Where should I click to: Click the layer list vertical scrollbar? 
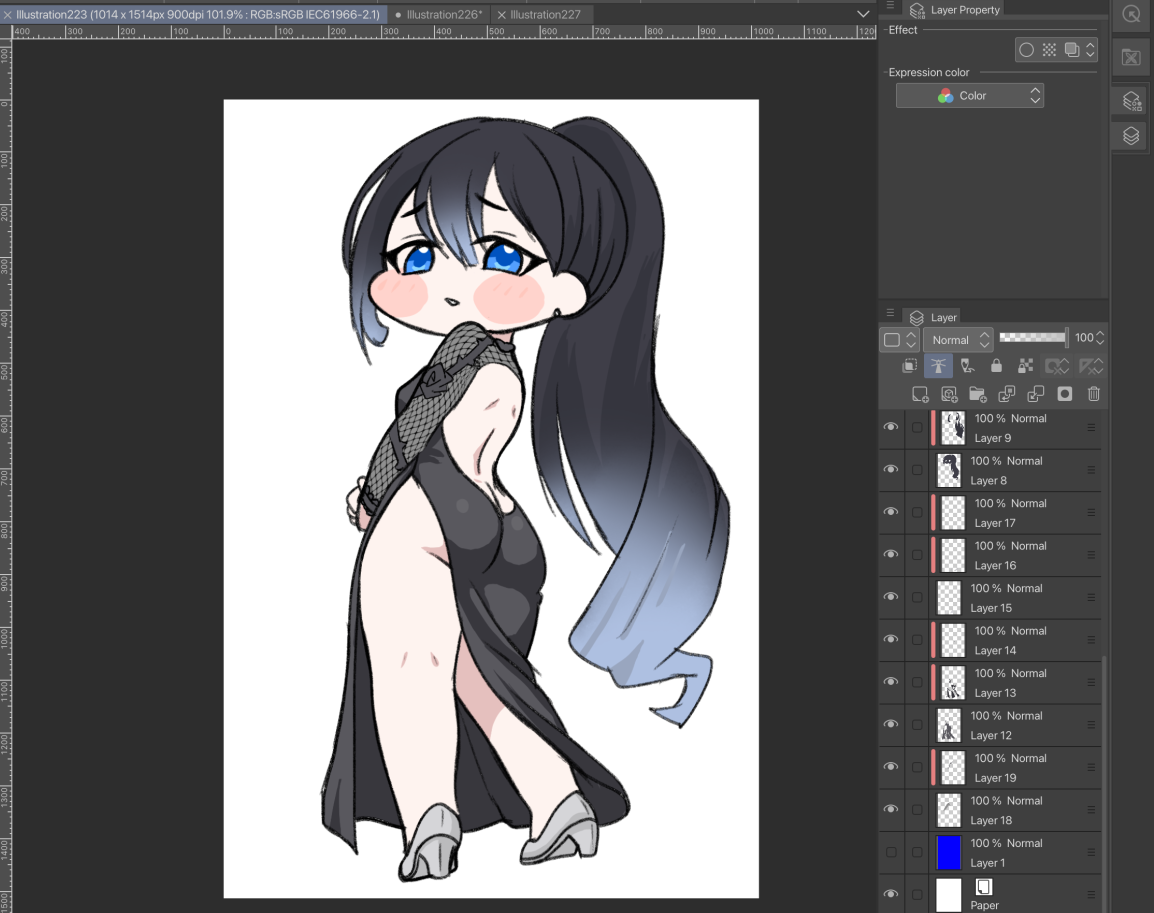coord(1105,783)
